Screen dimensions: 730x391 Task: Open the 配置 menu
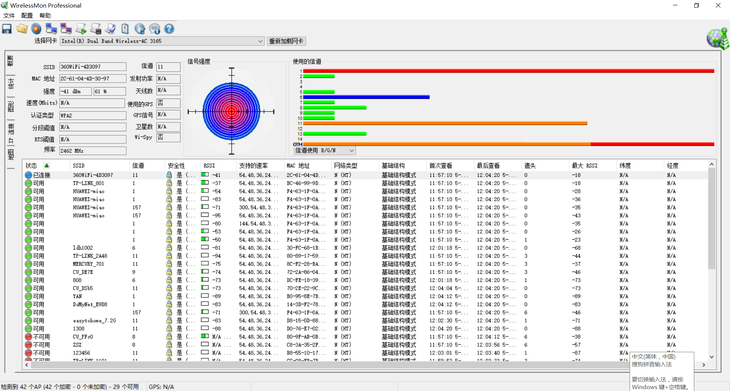tap(27, 15)
